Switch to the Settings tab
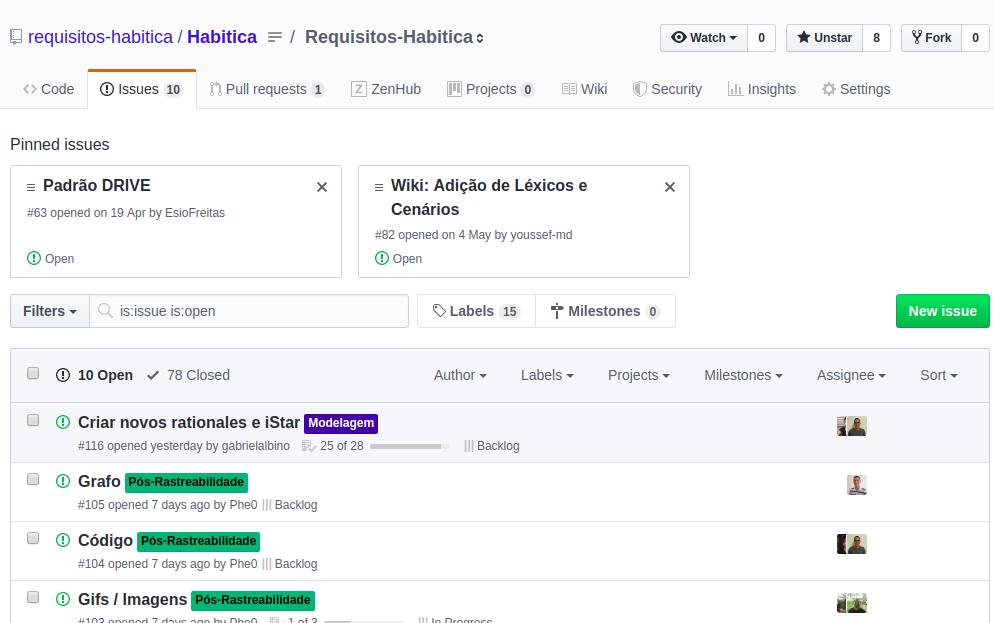 pyautogui.click(x=856, y=89)
